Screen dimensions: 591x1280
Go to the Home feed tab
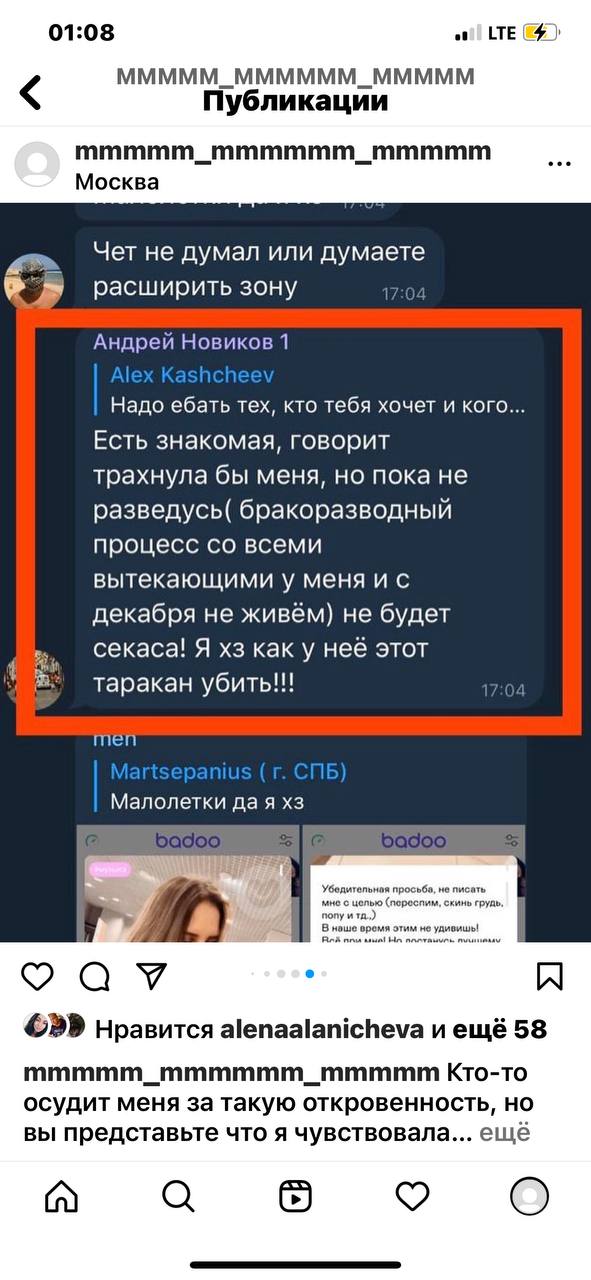[x=61, y=1194]
